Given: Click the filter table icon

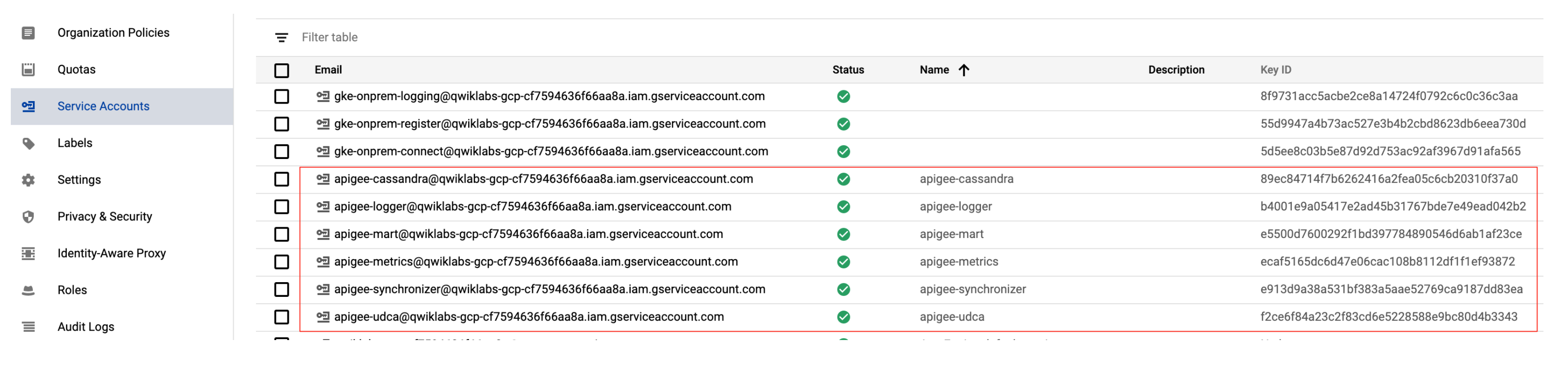Looking at the screenshot, I should click(x=281, y=38).
